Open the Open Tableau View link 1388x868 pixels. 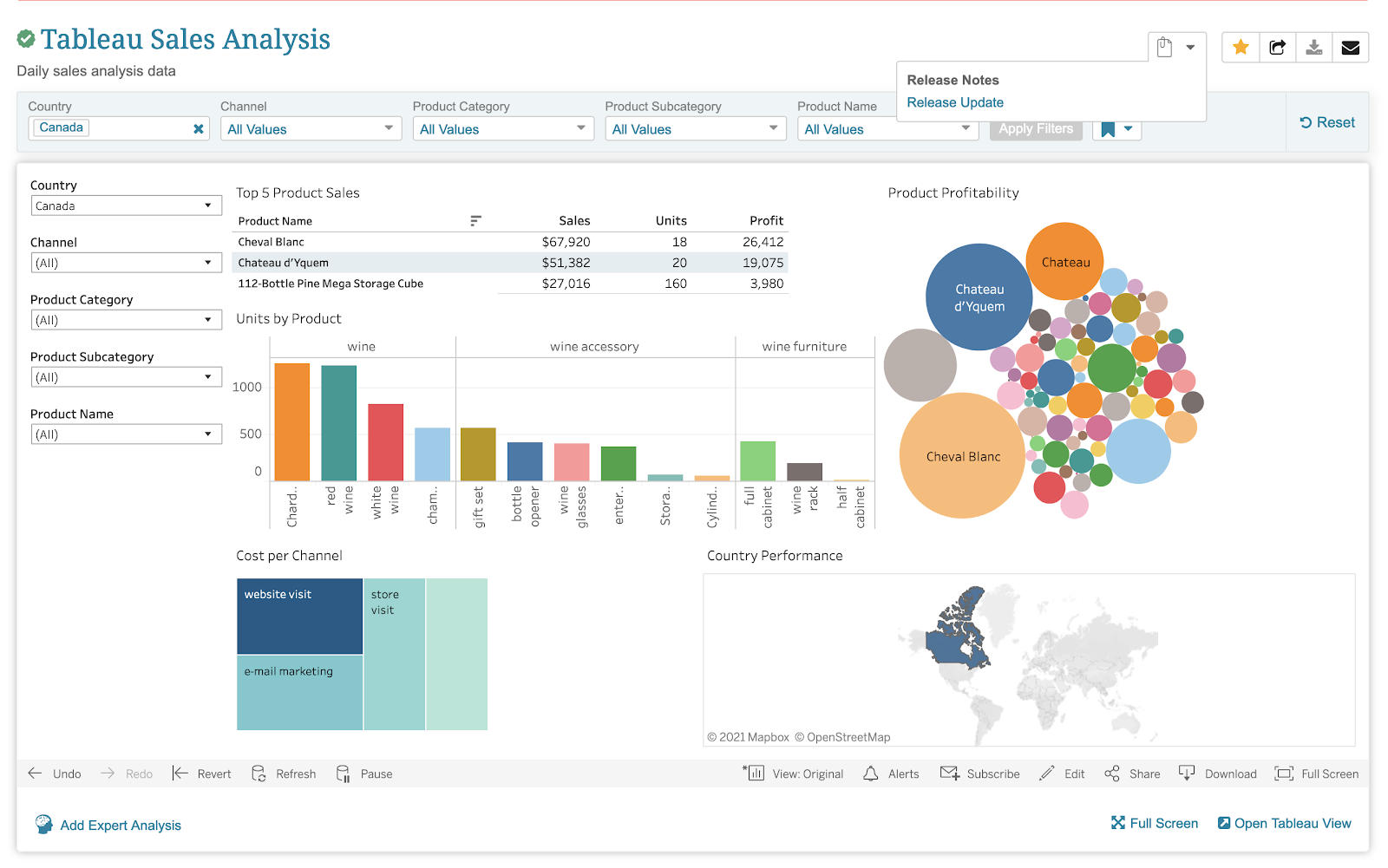coord(1284,824)
